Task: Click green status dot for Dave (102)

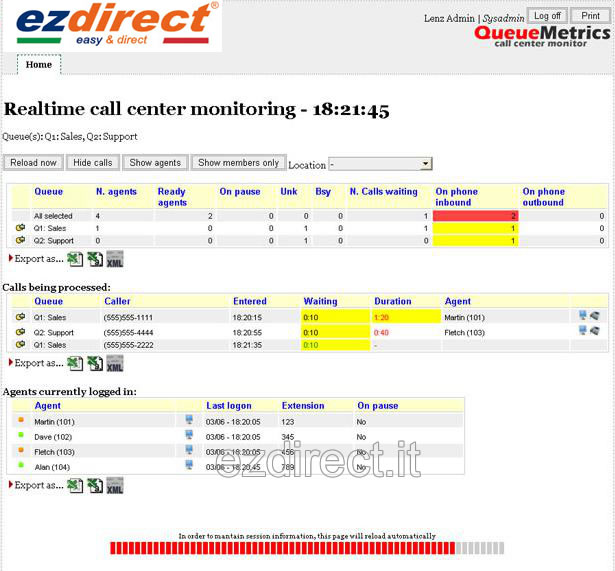Action: pos(21,435)
